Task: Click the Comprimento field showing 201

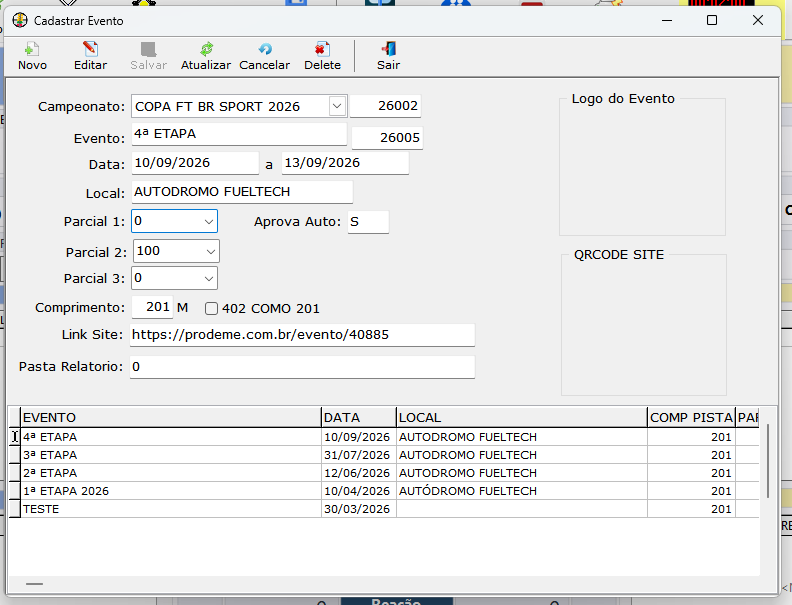Action: tap(152, 307)
